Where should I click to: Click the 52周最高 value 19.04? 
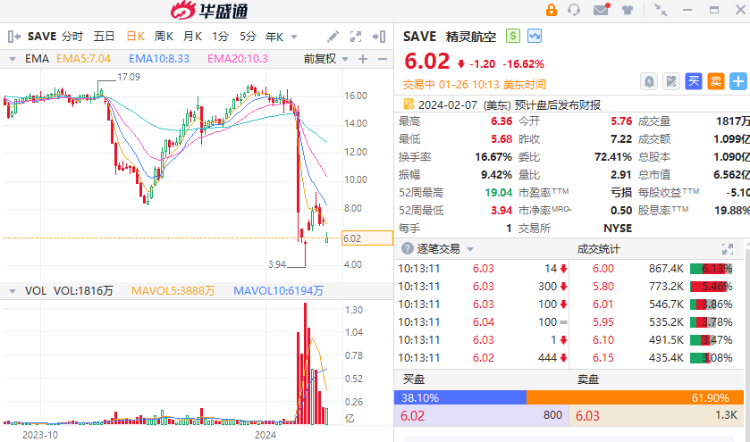coord(498,192)
